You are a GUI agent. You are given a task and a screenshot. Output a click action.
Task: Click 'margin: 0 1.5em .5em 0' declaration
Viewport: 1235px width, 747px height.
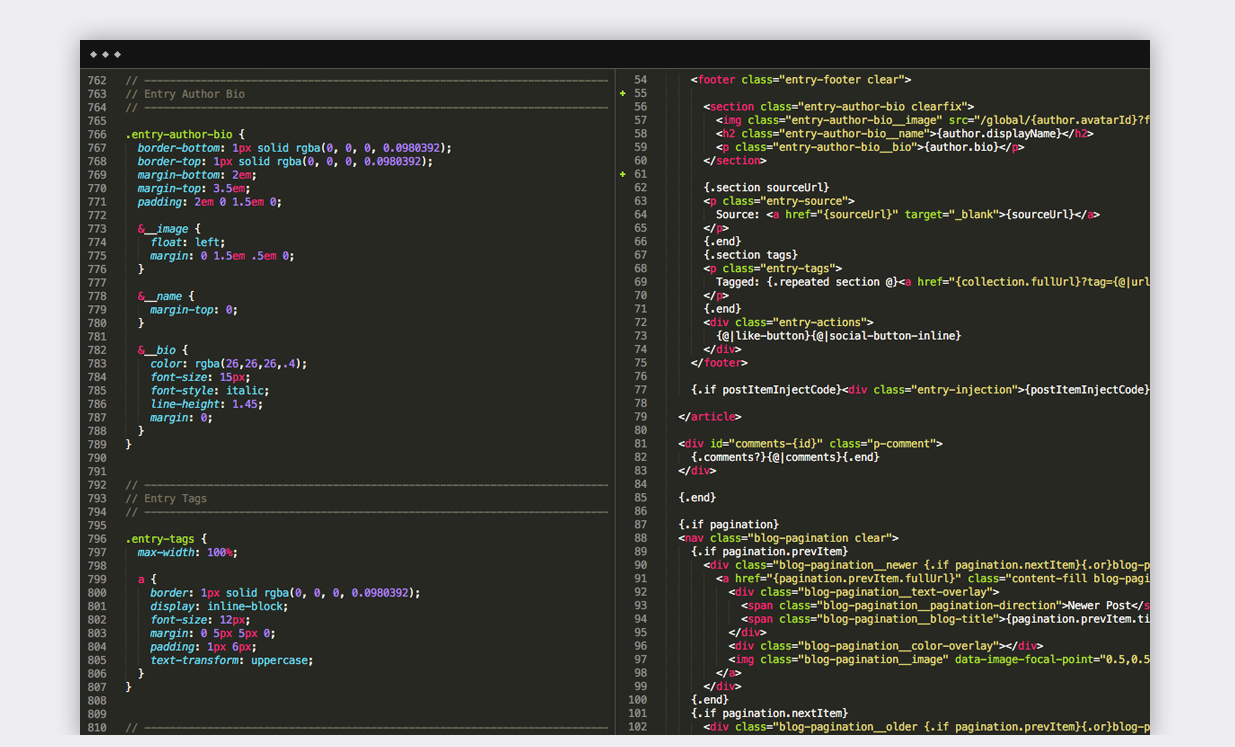pos(223,256)
